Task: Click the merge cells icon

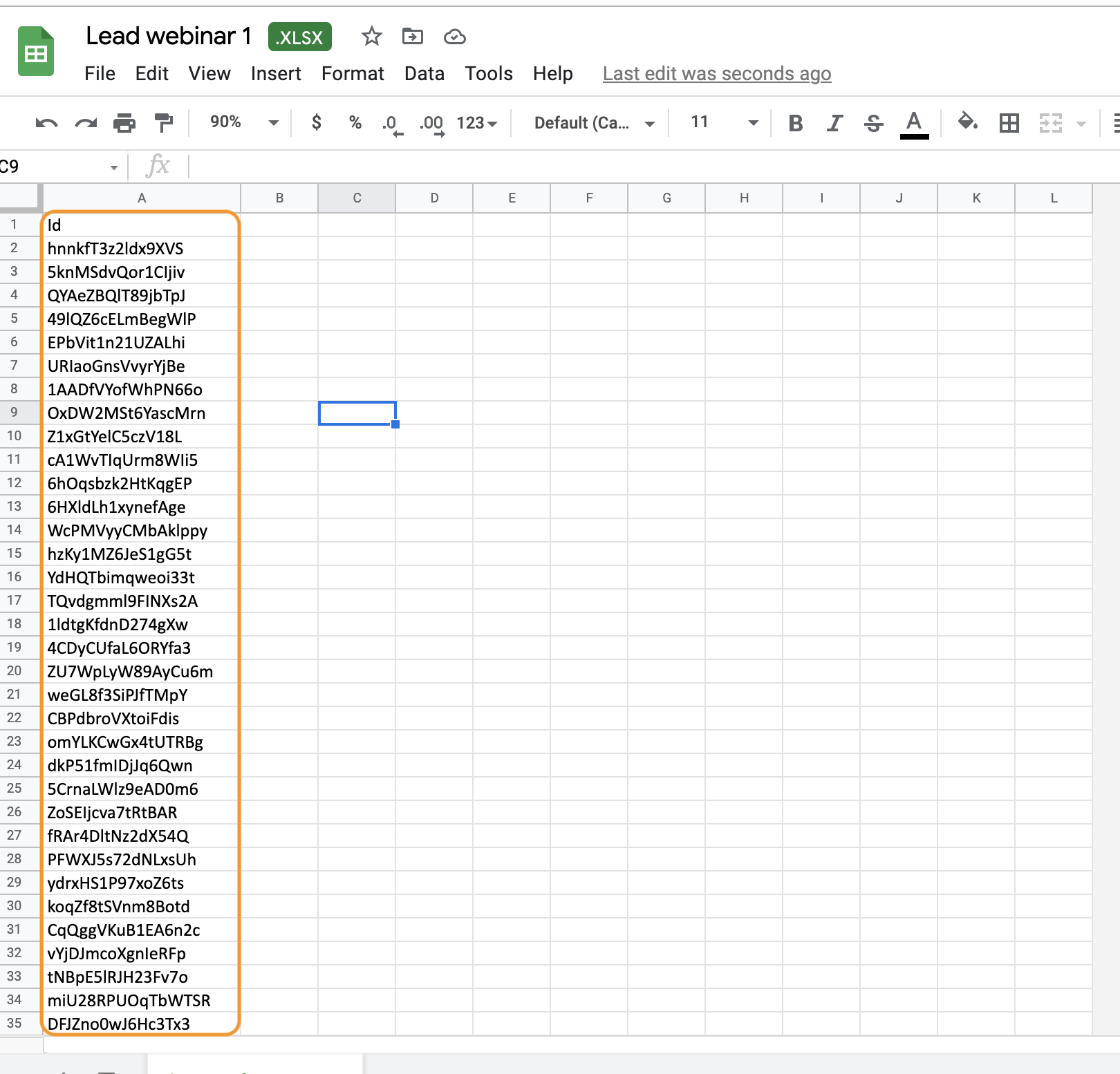Action: point(1051,124)
